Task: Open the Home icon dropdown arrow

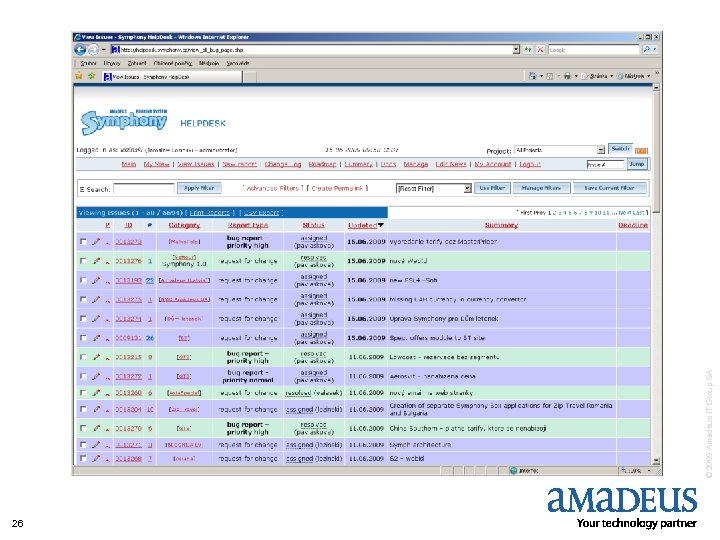Action: coord(541,76)
